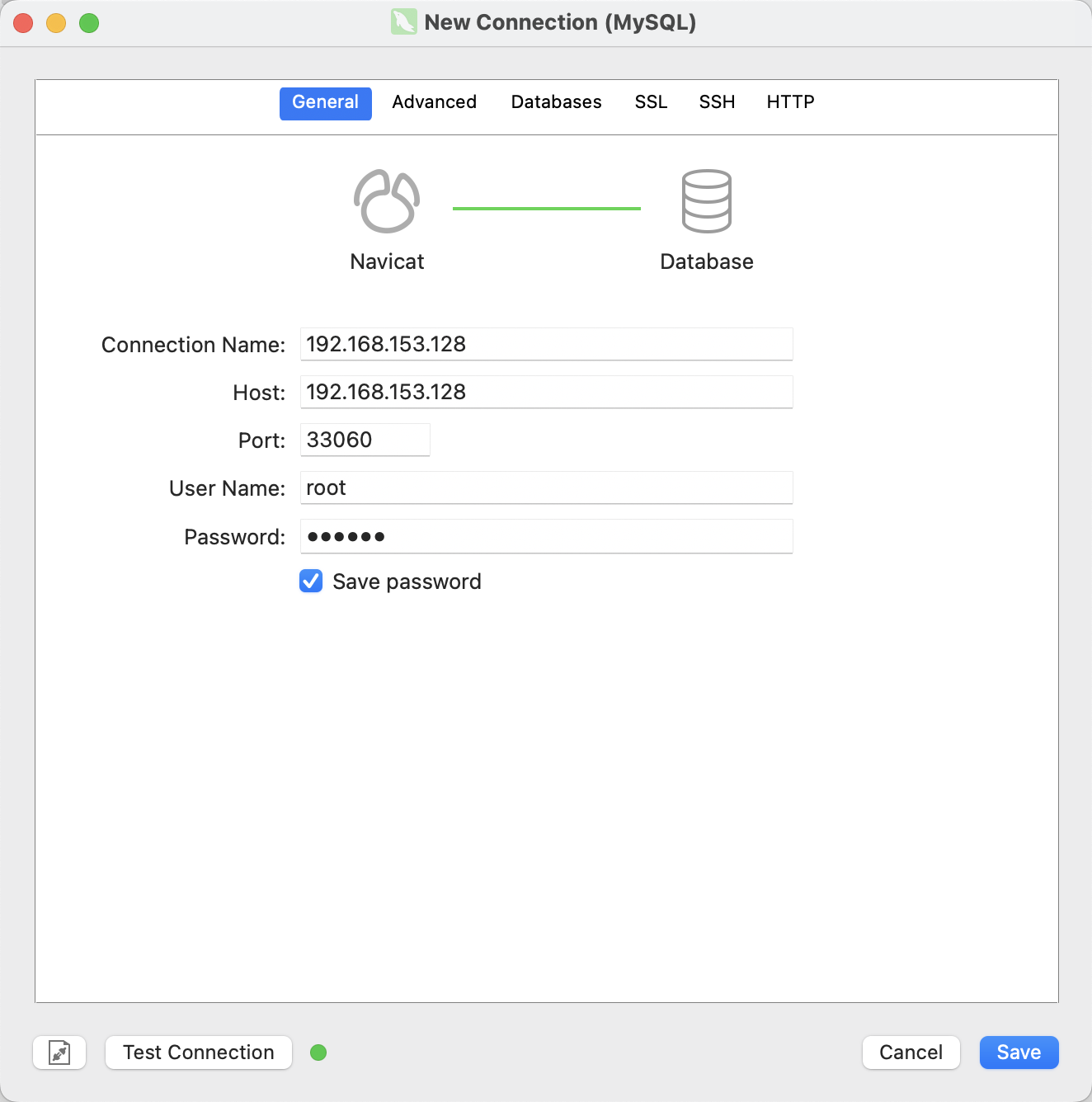1092x1102 pixels.
Task: Click the Save password label text
Action: pyautogui.click(x=407, y=582)
